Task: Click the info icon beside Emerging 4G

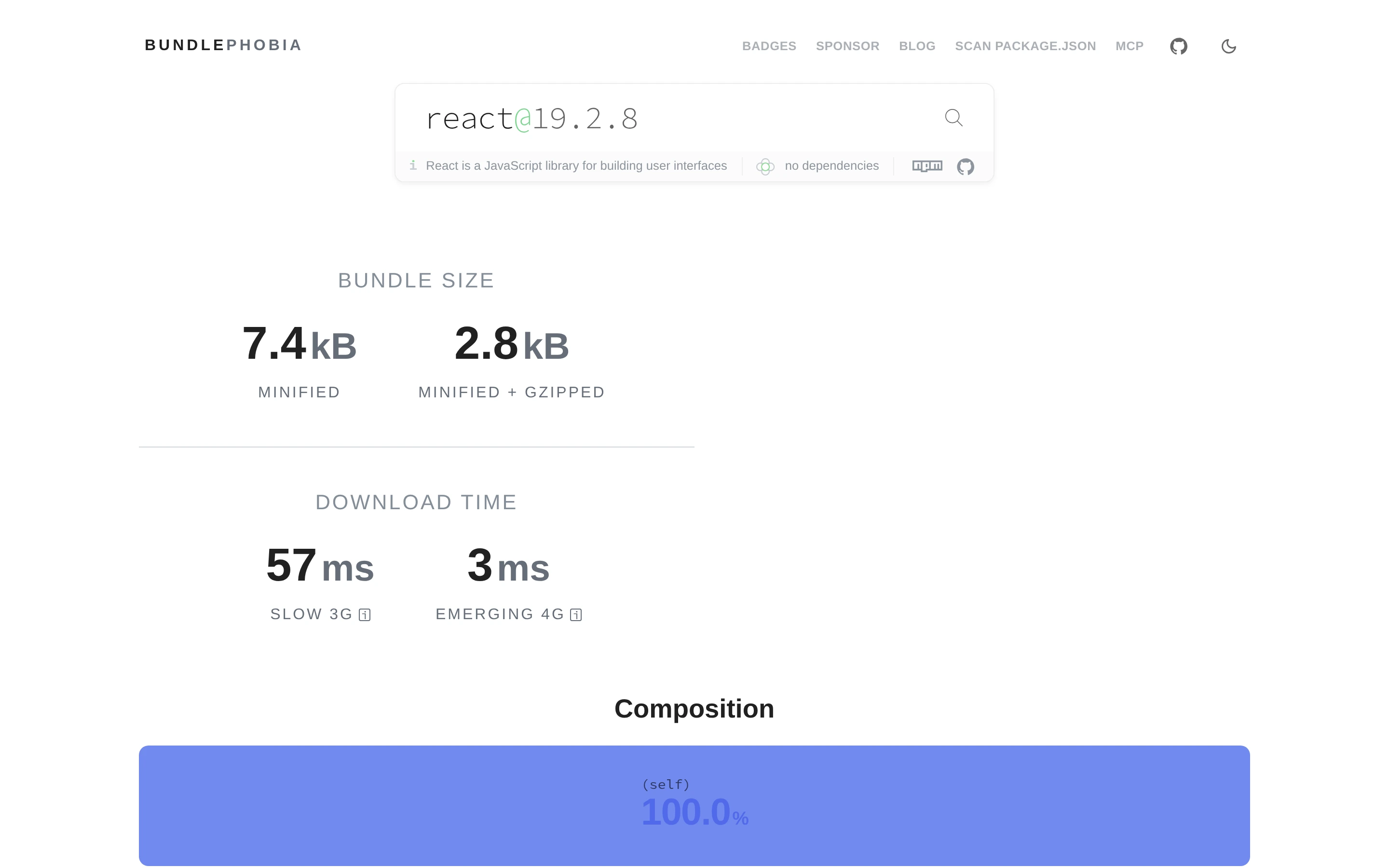Action: click(x=576, y=615)
